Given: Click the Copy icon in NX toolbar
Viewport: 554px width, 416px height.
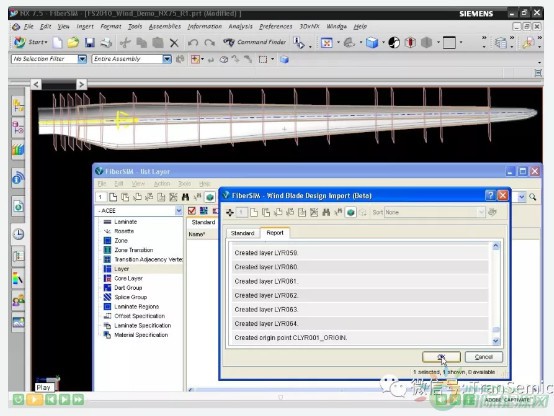Looking at the screenshot, I should click(x=142, y=43).
